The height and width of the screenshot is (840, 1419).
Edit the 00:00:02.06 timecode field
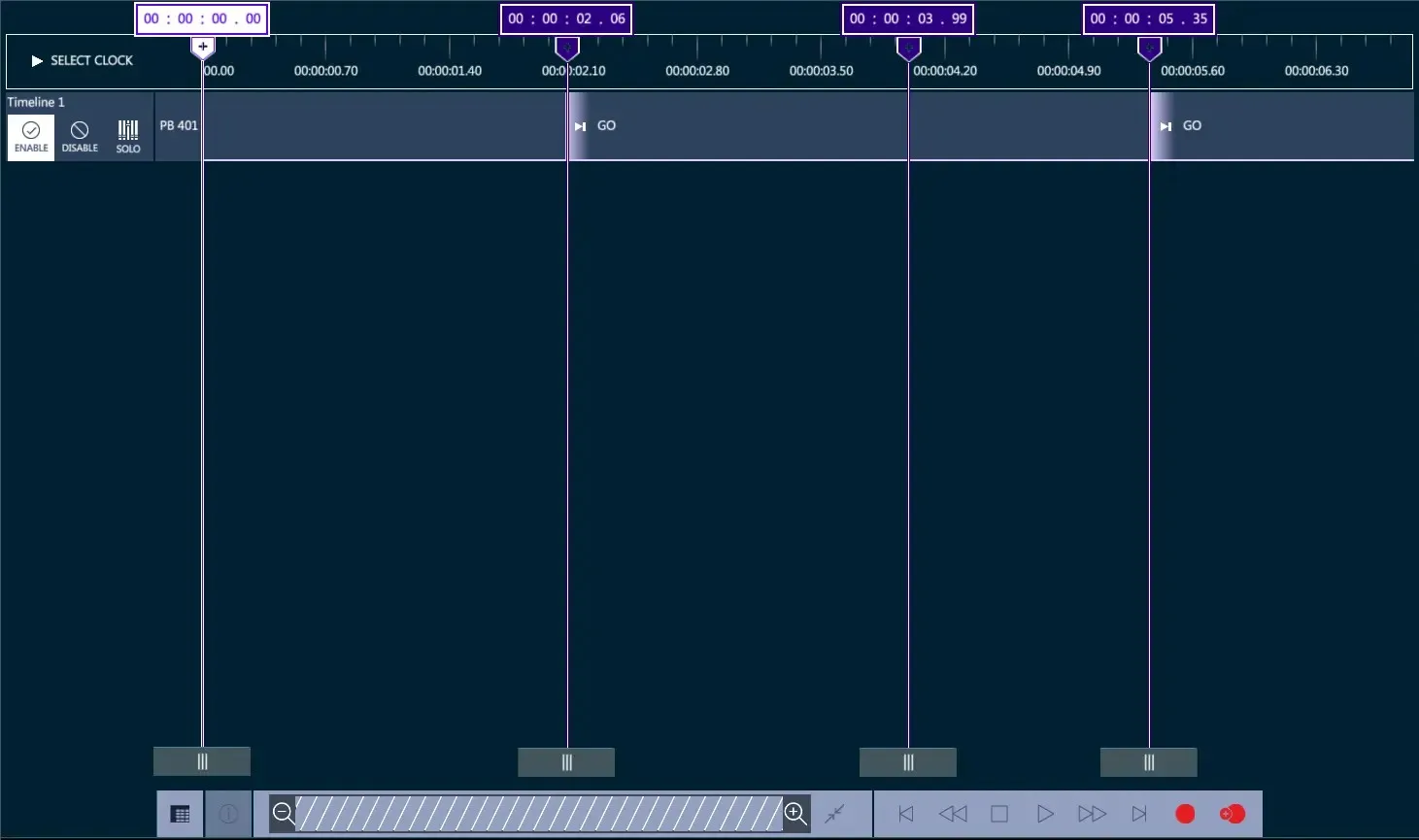tap(566, 18)
